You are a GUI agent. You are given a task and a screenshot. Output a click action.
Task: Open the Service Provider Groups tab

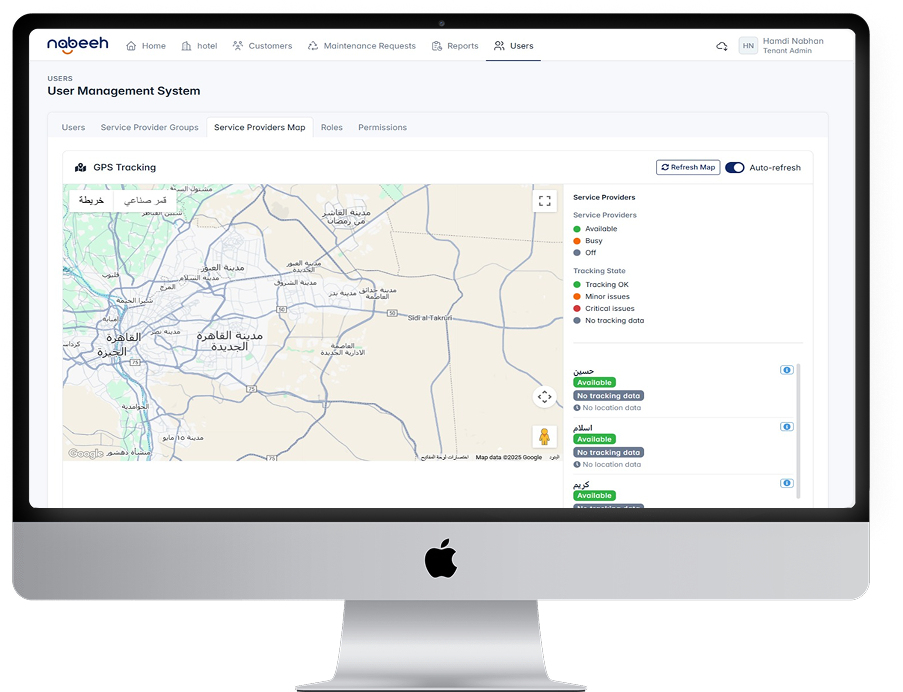click(149, 128)
